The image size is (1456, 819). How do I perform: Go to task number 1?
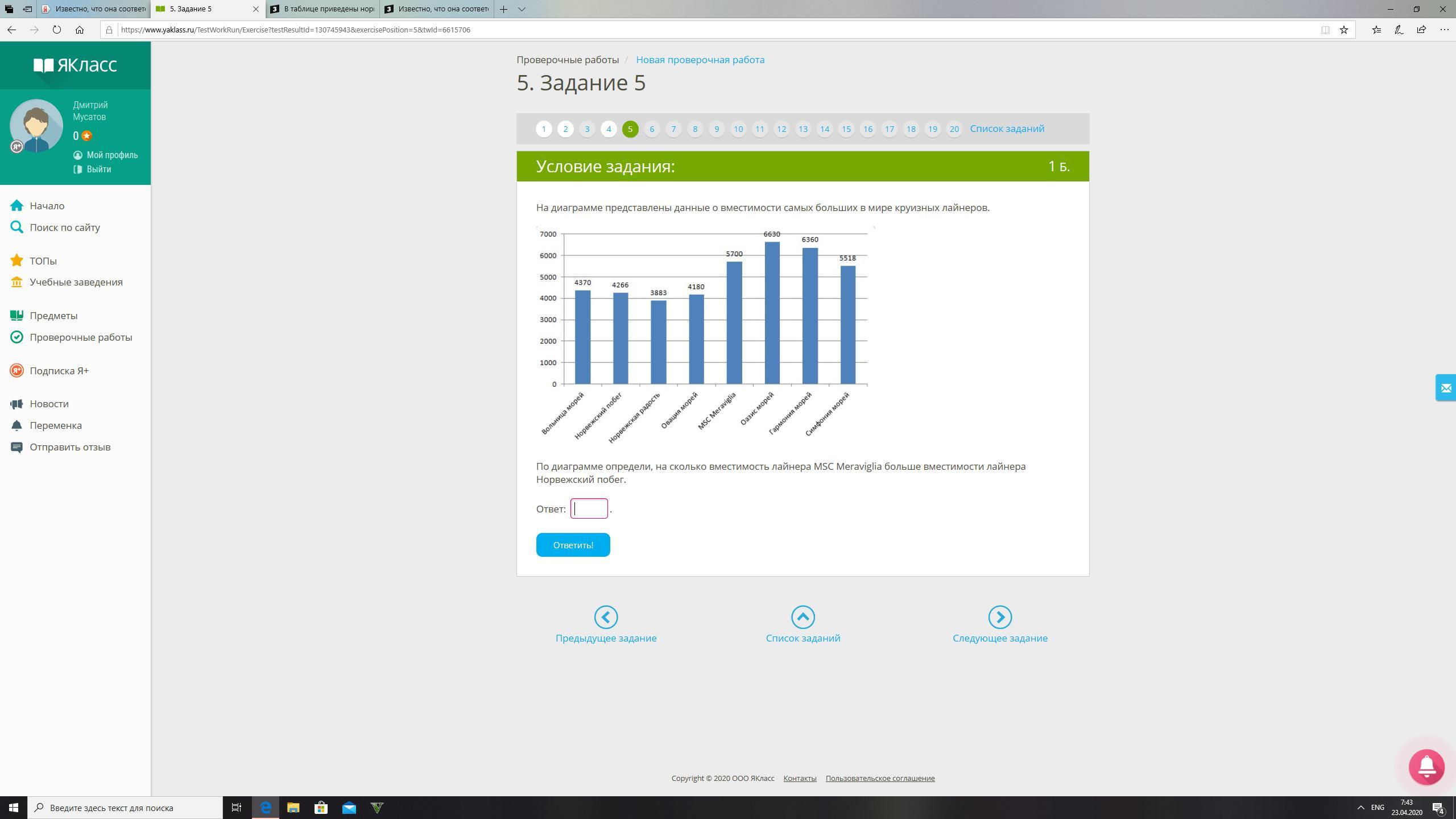tap(544, 129)
